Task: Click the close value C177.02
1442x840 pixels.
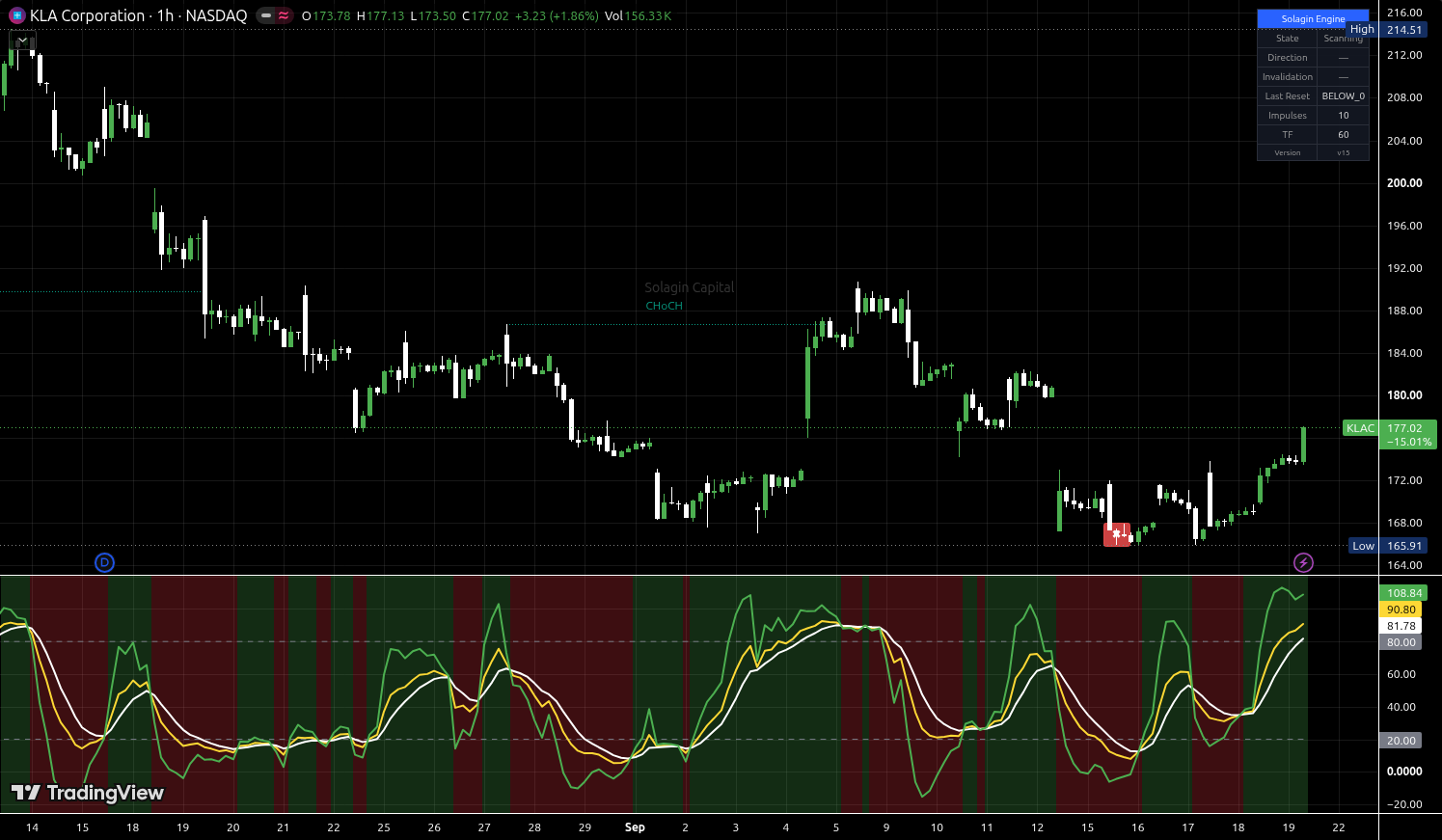Action: (x=485, y=16)
